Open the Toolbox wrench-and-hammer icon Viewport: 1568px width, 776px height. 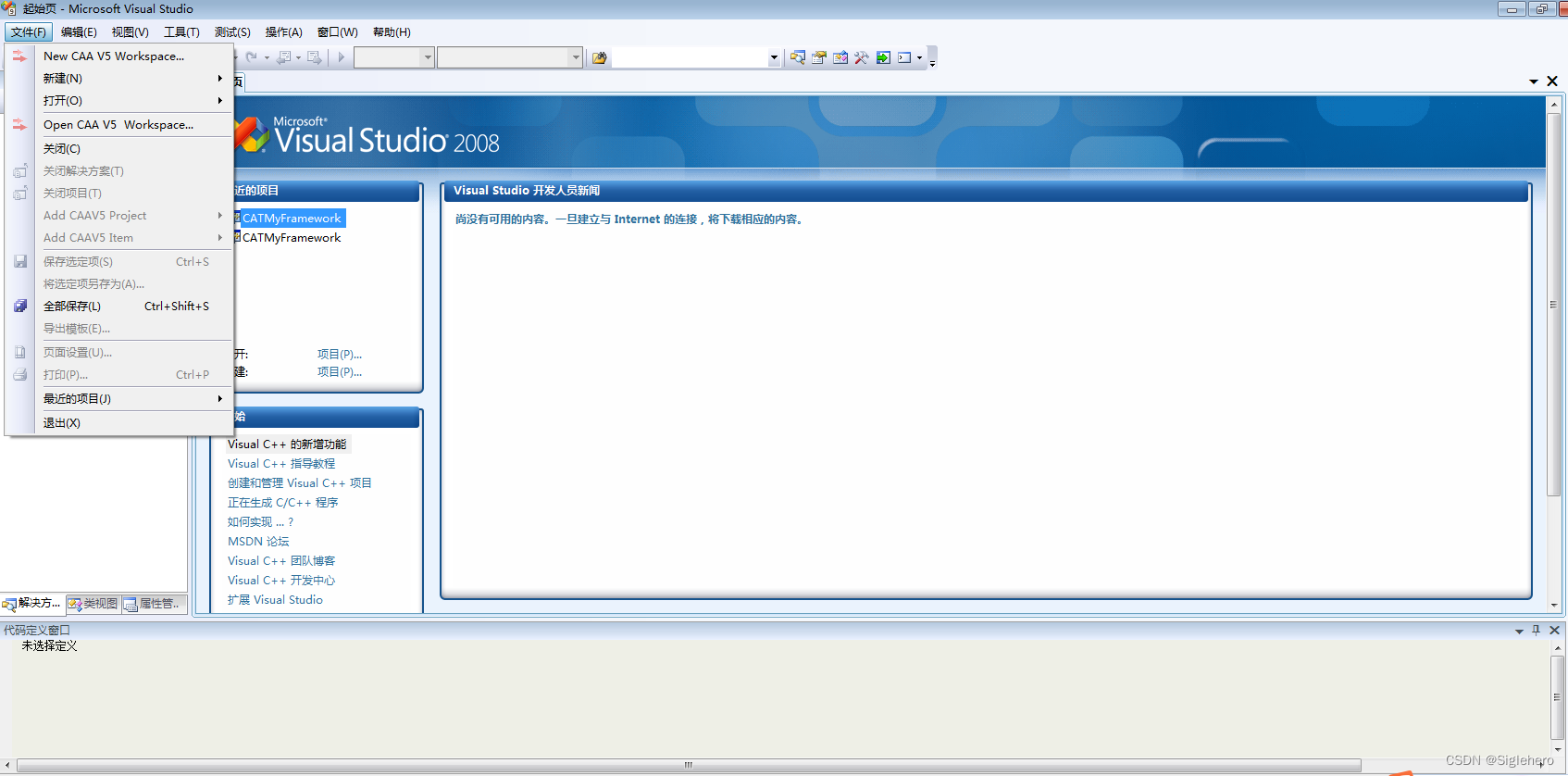861,57
